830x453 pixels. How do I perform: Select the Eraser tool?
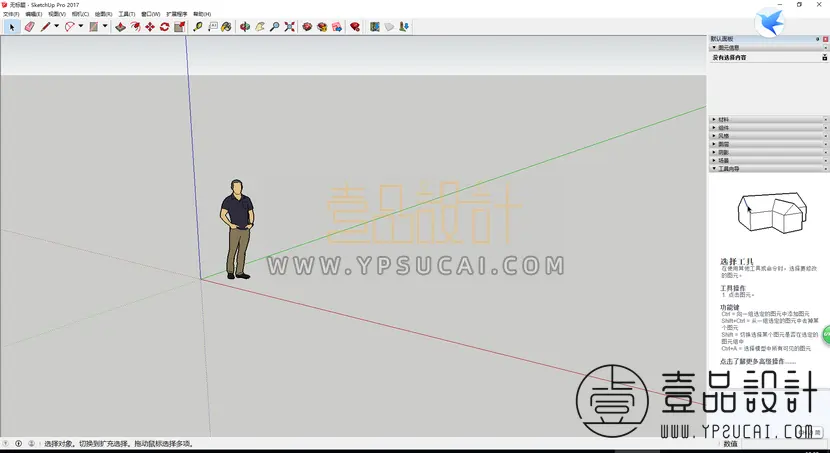click(x=30, y=26)
